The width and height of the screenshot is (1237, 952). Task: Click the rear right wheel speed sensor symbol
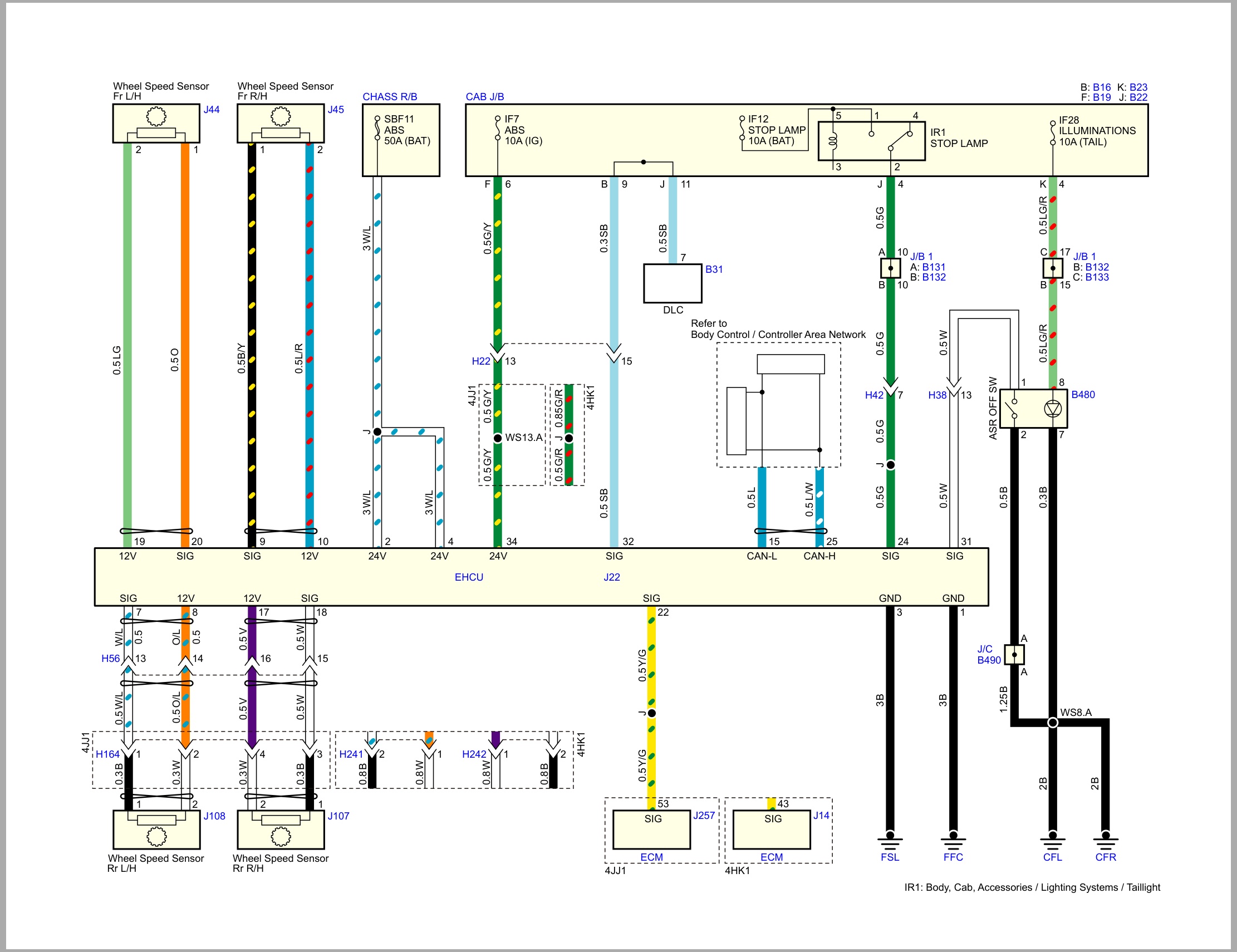(x=281, y=830)
